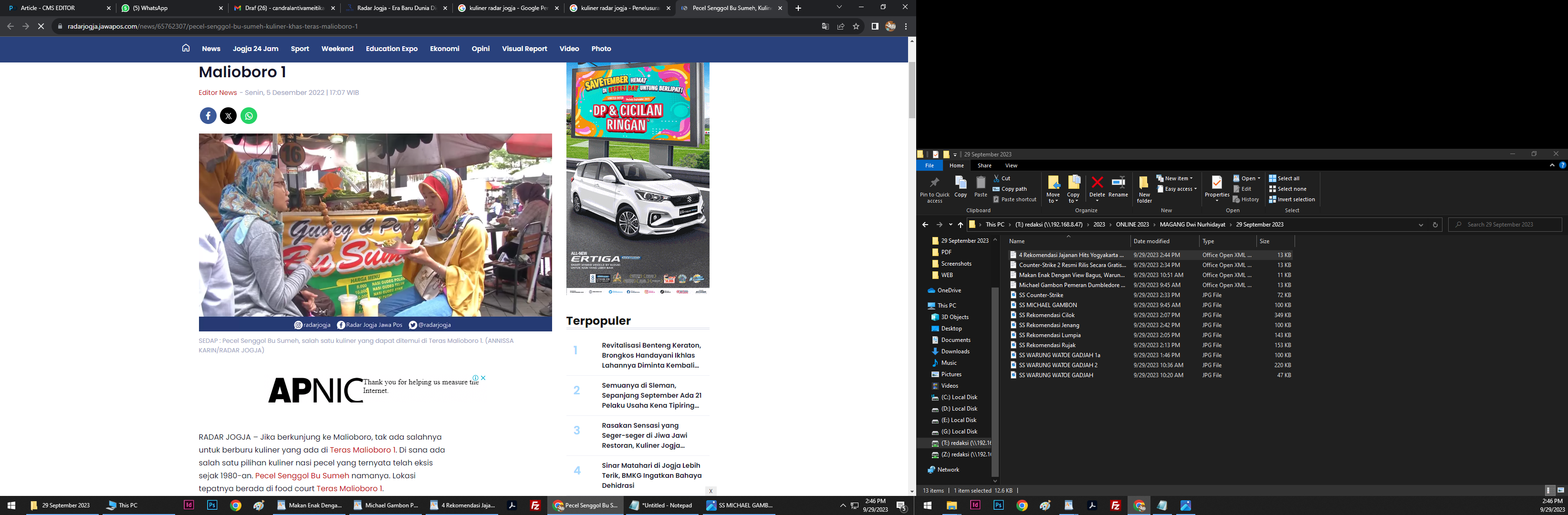
Task: Open the Share tab in Explorer ribbon
Action: click(x=984, y=165)
